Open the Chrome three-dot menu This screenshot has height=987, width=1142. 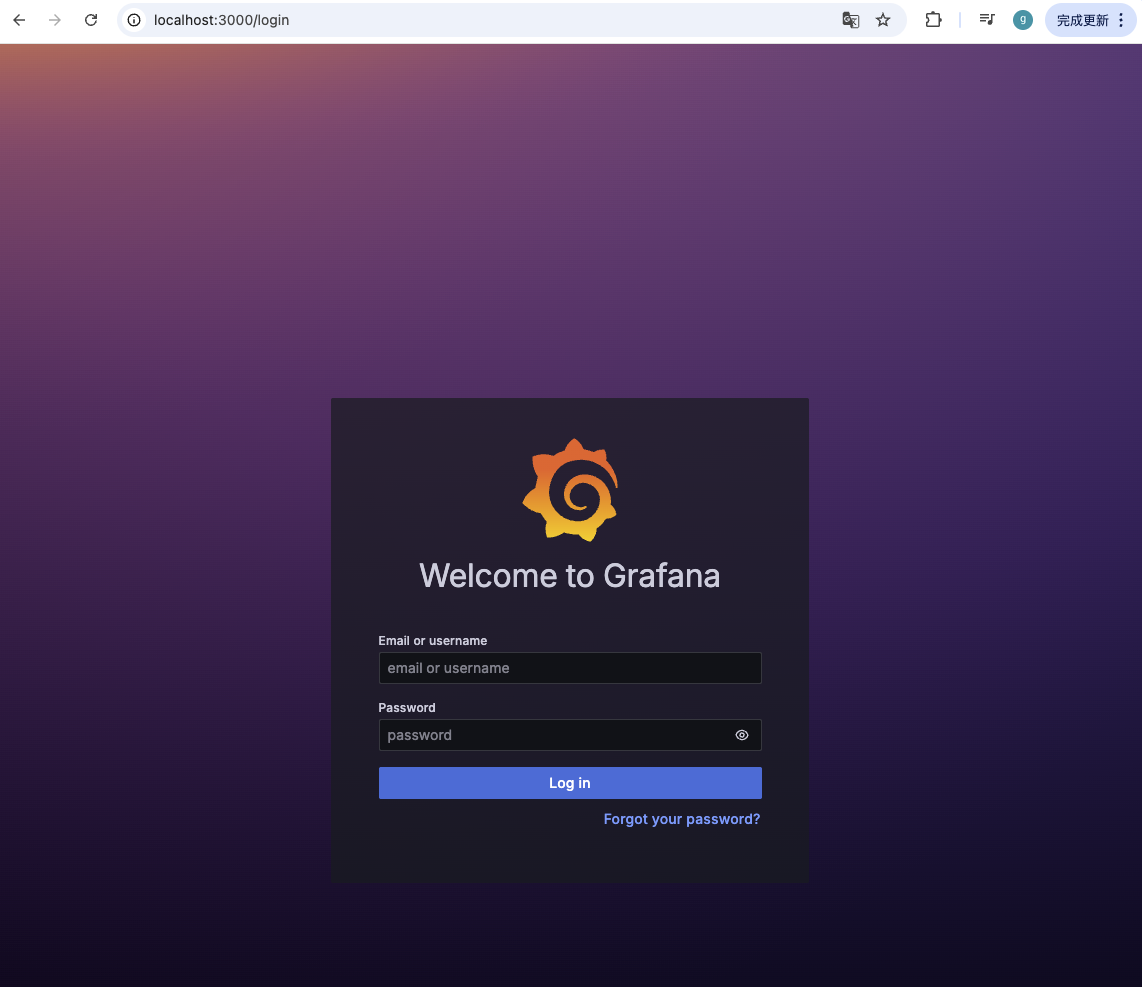tap(1121, 20)
